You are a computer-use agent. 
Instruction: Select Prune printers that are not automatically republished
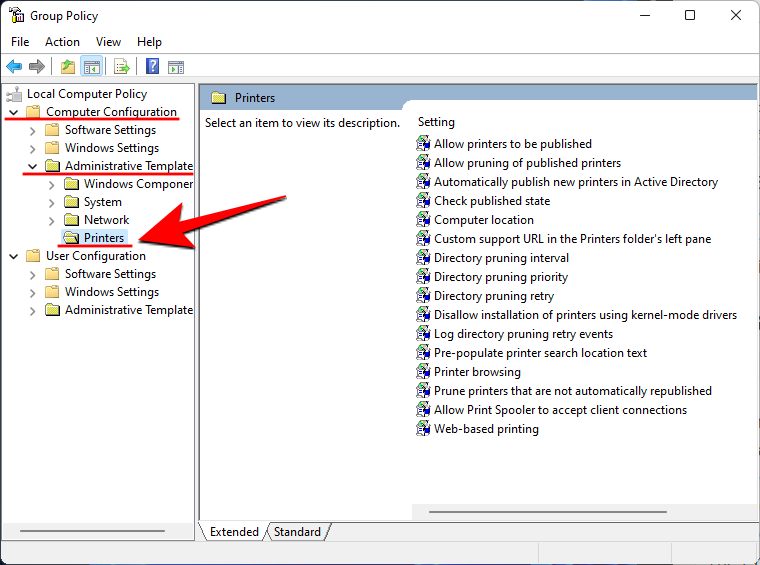pyautogui.click(x=573, y=391)
